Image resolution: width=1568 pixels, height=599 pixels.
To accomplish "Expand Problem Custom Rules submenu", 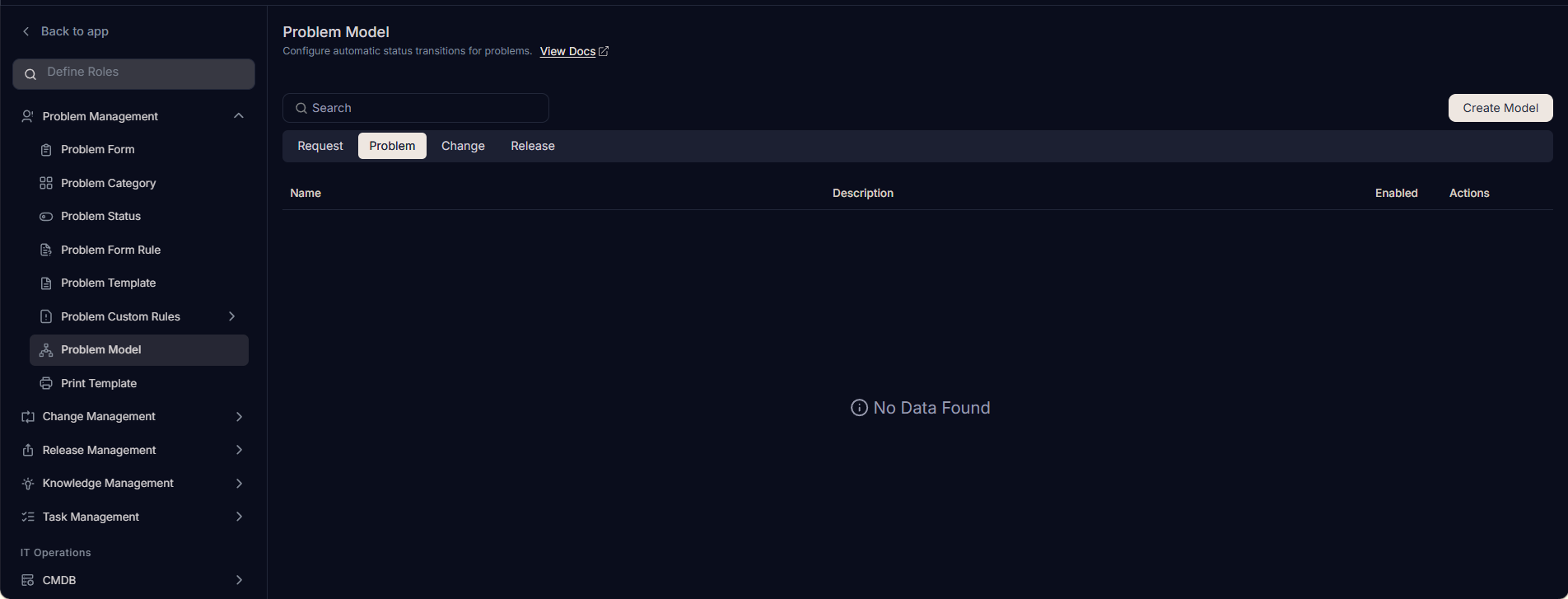I will (x=232, y=316).
